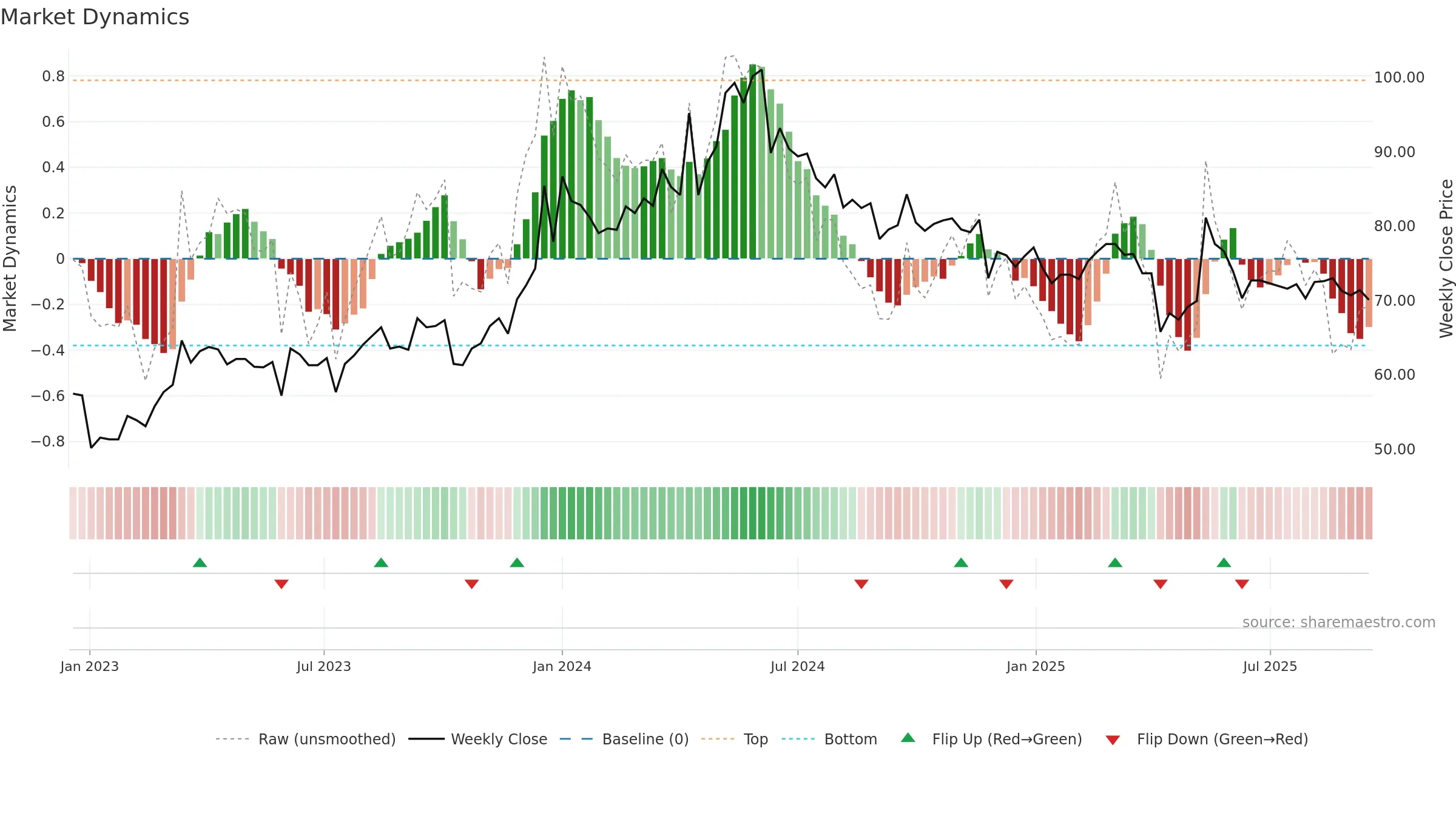
Task: Open the source: sharemaestro.com link
Action: pos(1339,622)
